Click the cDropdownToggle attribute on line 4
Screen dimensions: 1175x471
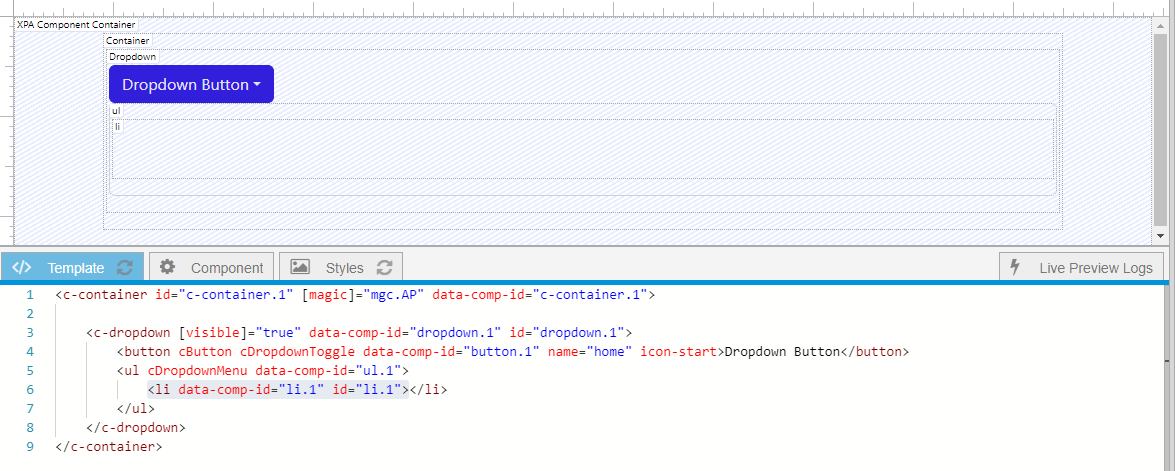coord(298,351)
